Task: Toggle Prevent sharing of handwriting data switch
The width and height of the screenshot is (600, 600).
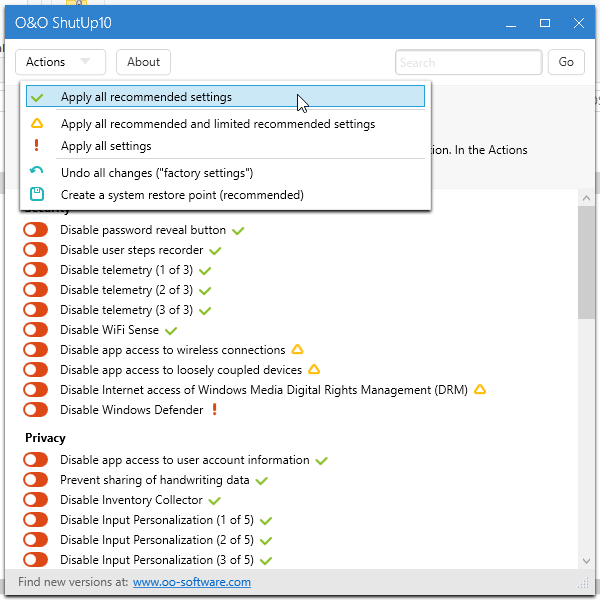Action: pyautogui.click(x=36, y=479)
